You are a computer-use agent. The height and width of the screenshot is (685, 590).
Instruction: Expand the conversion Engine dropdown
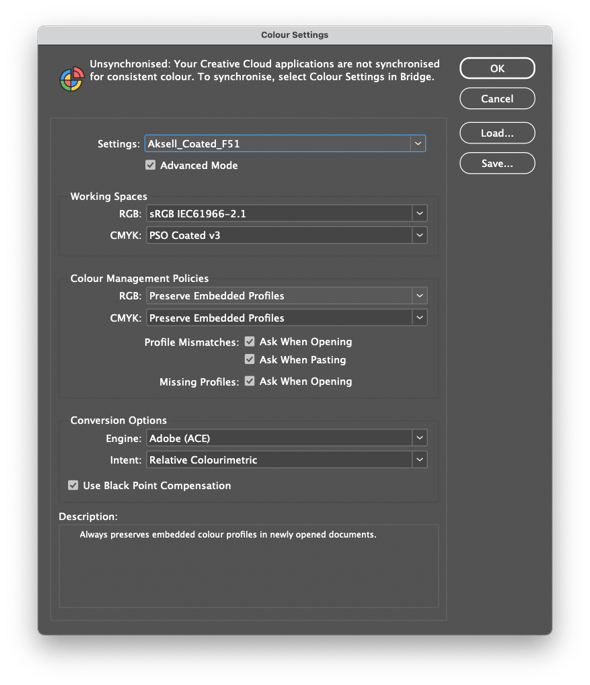point(420,438)
